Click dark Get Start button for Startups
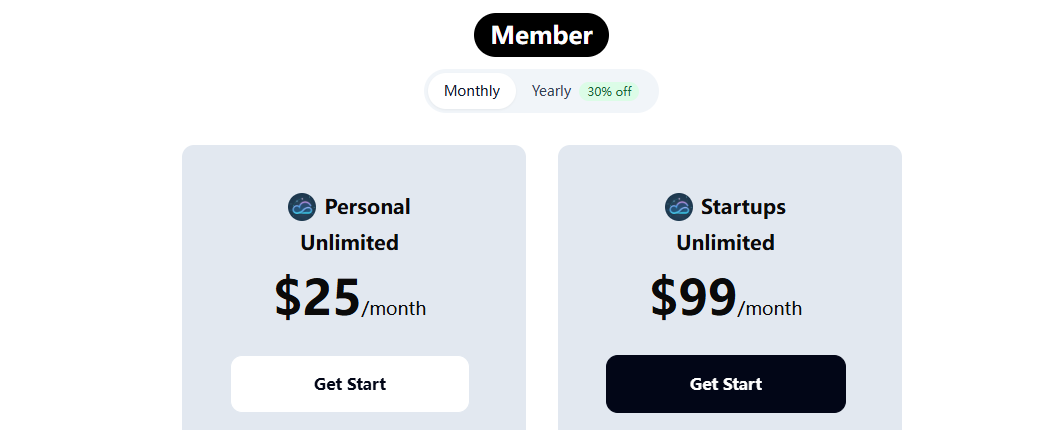 coord(726,384)
